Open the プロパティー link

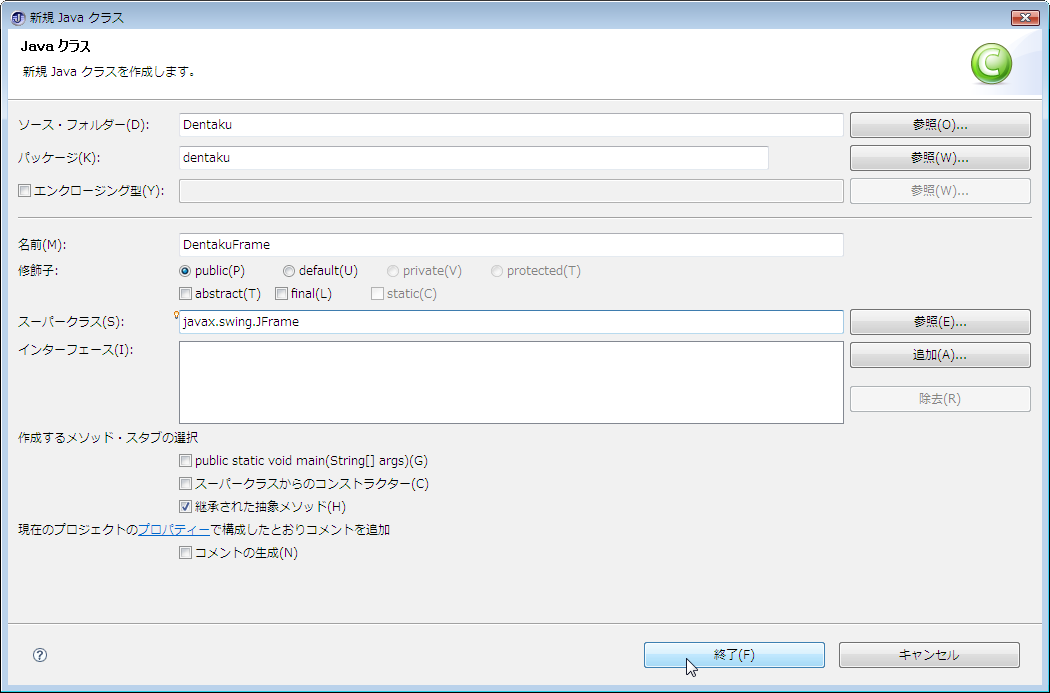[174, 530]
